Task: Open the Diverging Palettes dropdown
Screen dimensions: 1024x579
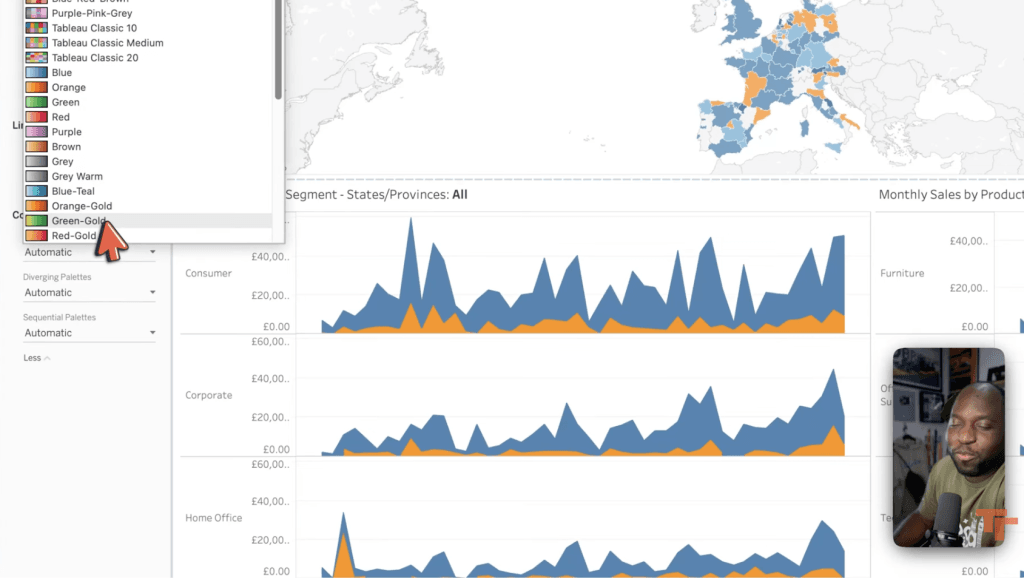Action: 90,293
